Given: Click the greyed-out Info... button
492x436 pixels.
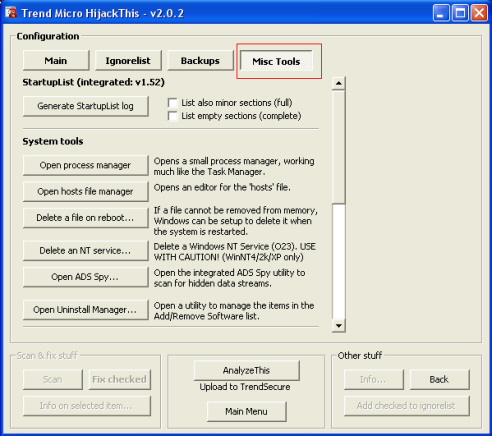Looking at the screenshot, I should (x=373, y=379).
